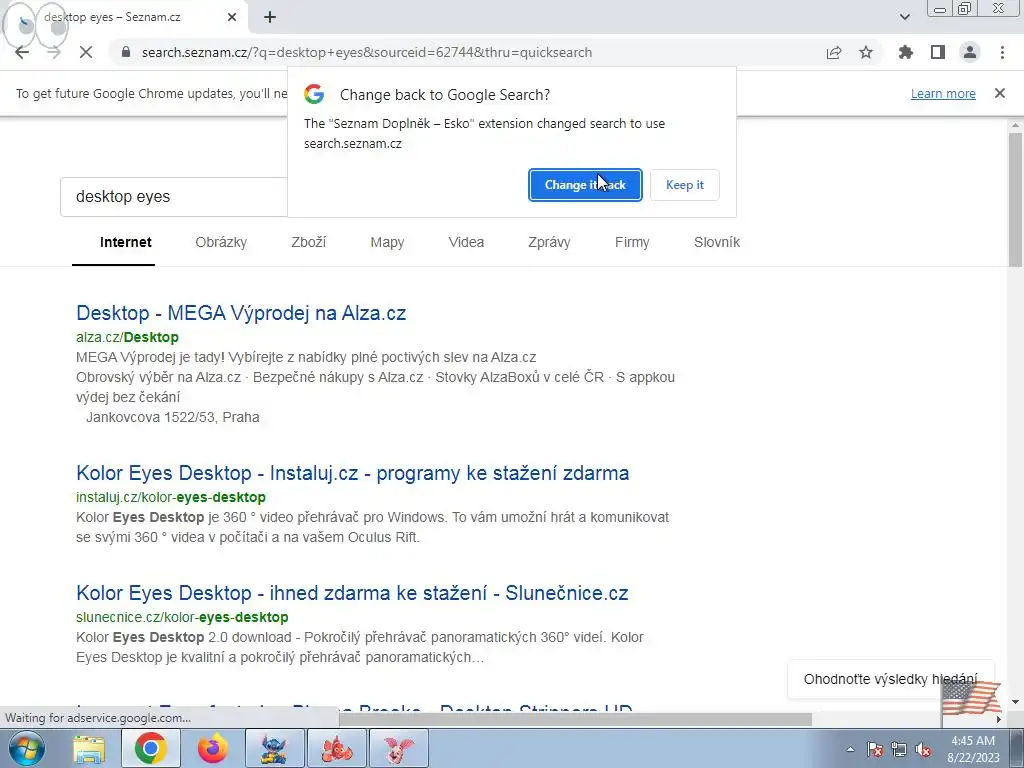Switch to the Zprávy tab

(549, 242)
